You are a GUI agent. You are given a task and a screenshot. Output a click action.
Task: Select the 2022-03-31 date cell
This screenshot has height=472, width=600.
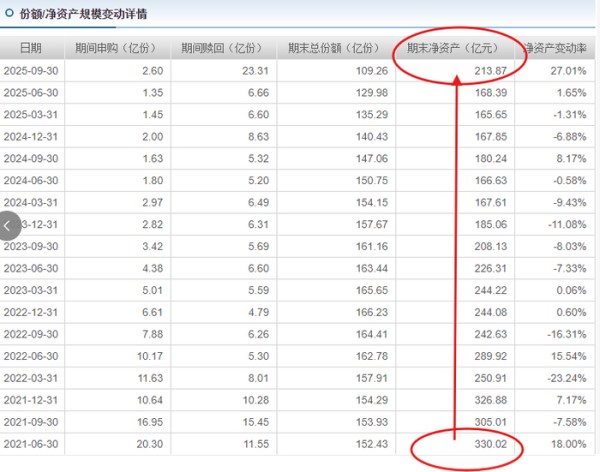(31, 378)
